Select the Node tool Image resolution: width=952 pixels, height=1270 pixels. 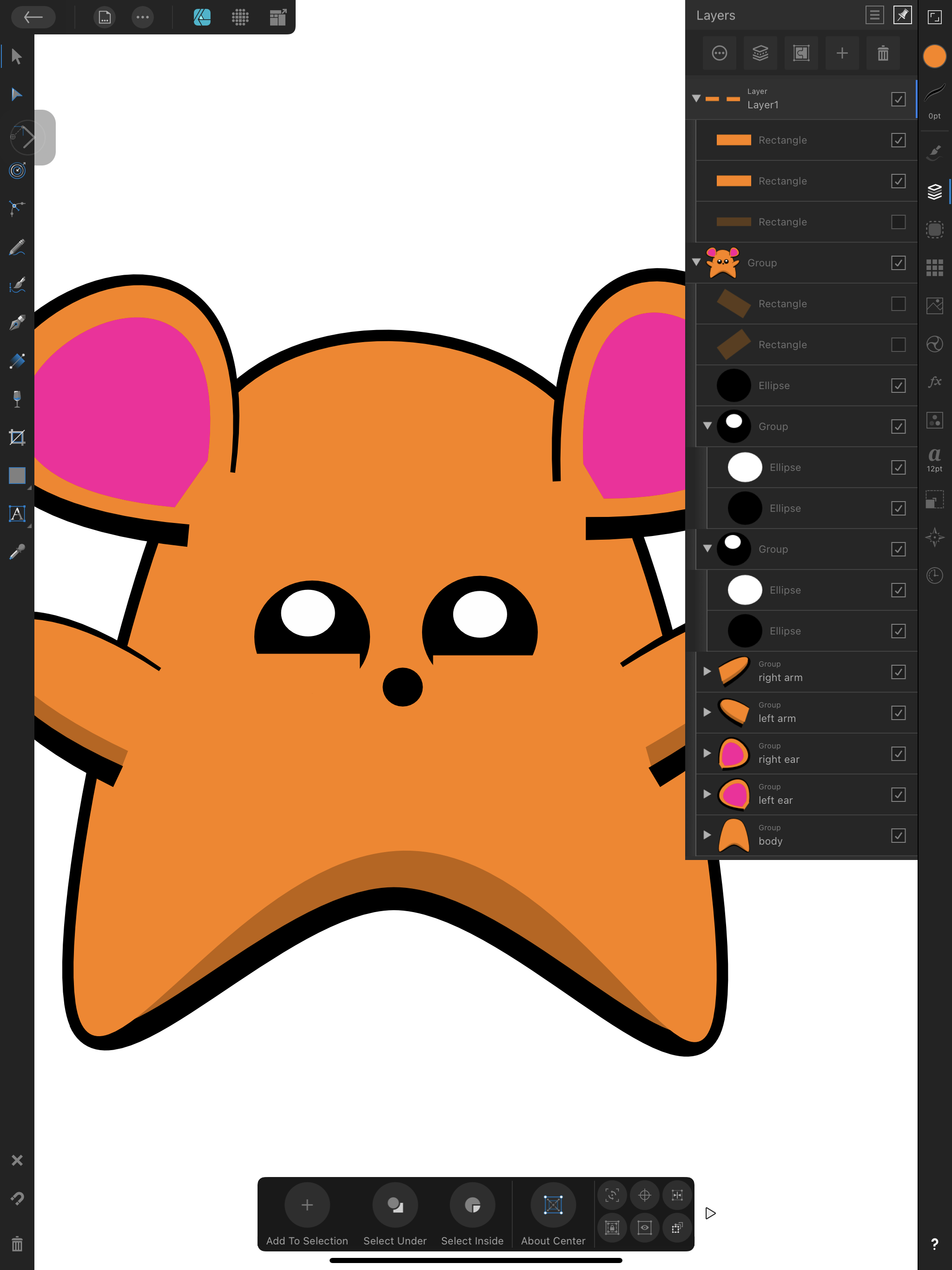click(17, 95)
